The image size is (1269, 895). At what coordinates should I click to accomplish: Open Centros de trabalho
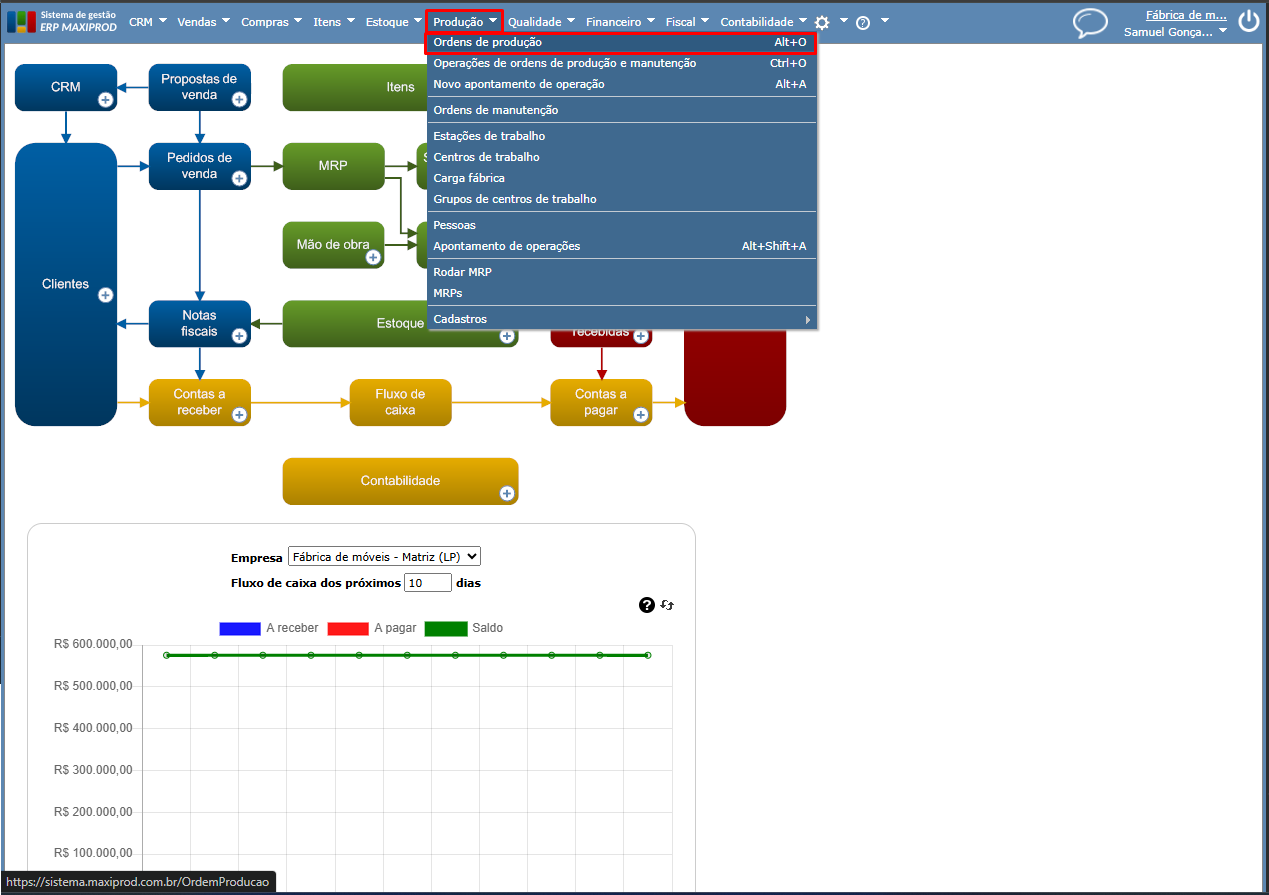click(x=622, y=157)
